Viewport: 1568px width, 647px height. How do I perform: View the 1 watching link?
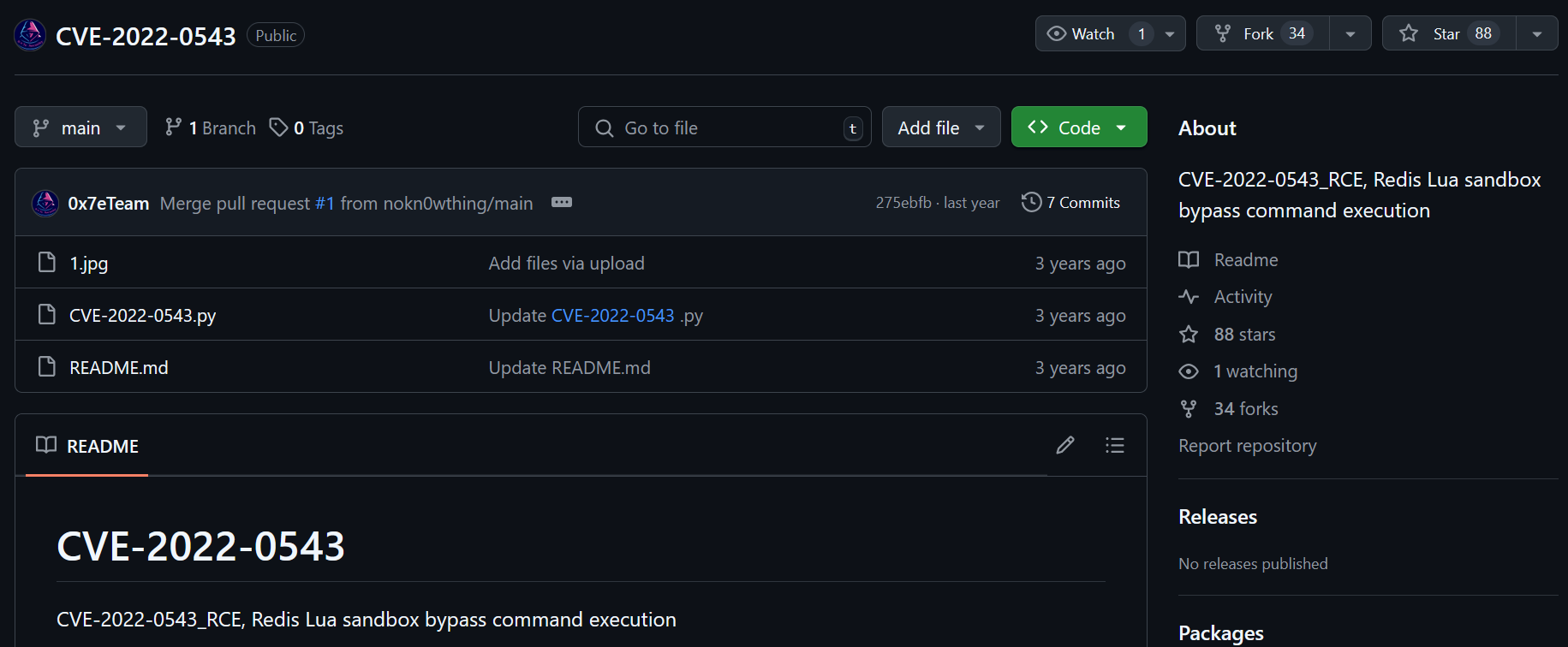(x=1238, y=371)
